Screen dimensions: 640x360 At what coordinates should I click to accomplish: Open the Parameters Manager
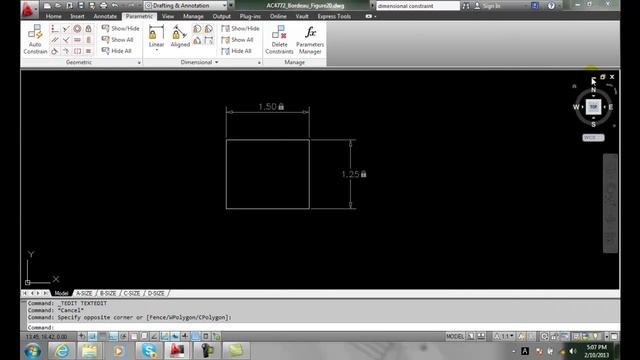tap(310, 40)
